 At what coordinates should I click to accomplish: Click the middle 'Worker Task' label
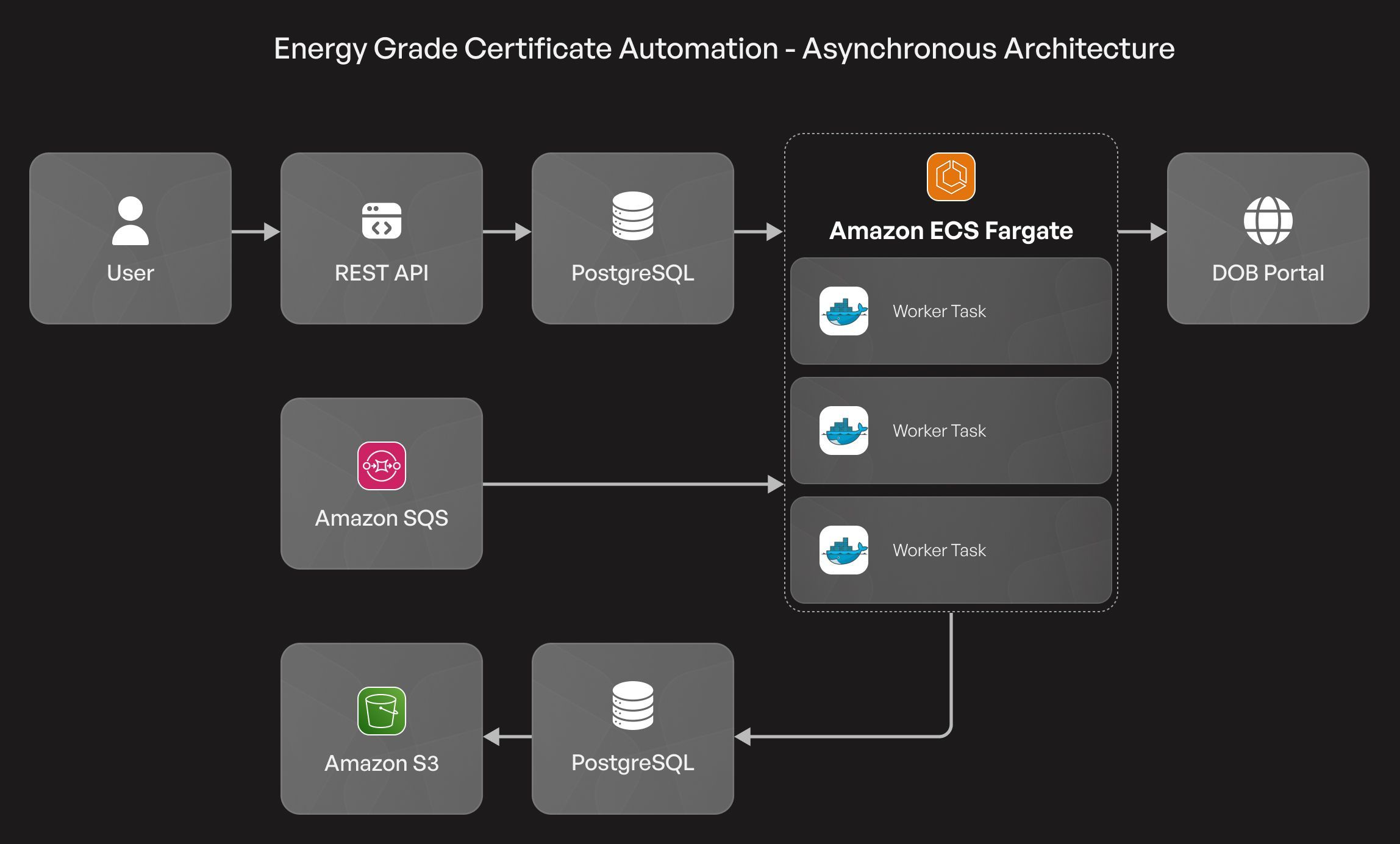tap(939, 431)
